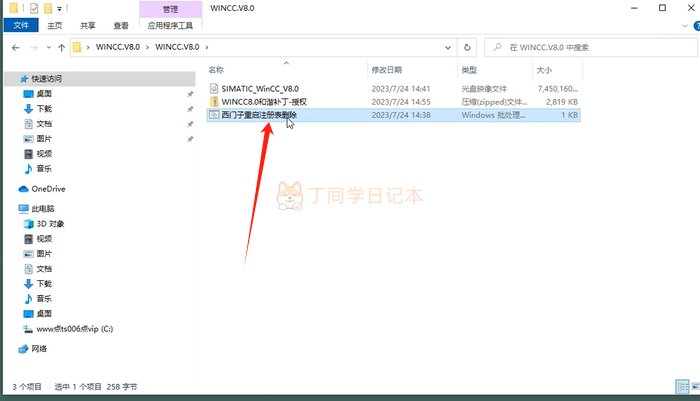Click the pin icon beside 文档
The height and width of the screenshot is (401, 700).
(190, 124)
